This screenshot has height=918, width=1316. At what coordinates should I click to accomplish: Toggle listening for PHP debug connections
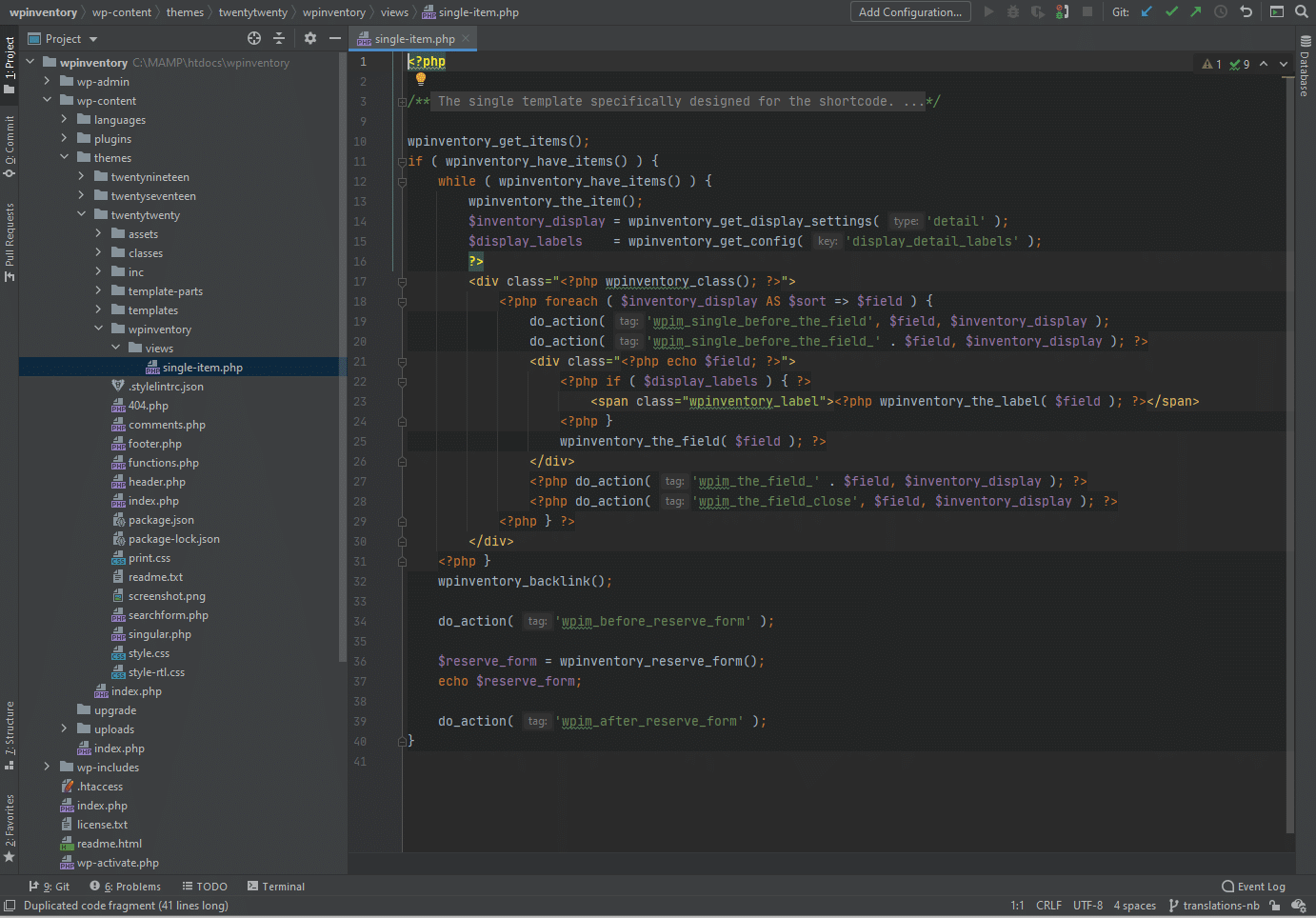pos(1062,12)
